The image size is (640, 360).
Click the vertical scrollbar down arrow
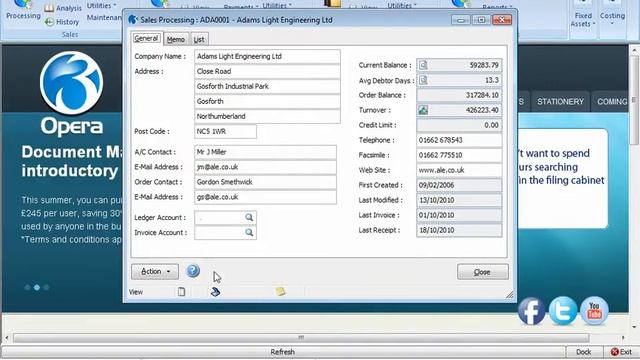[634, 327]
